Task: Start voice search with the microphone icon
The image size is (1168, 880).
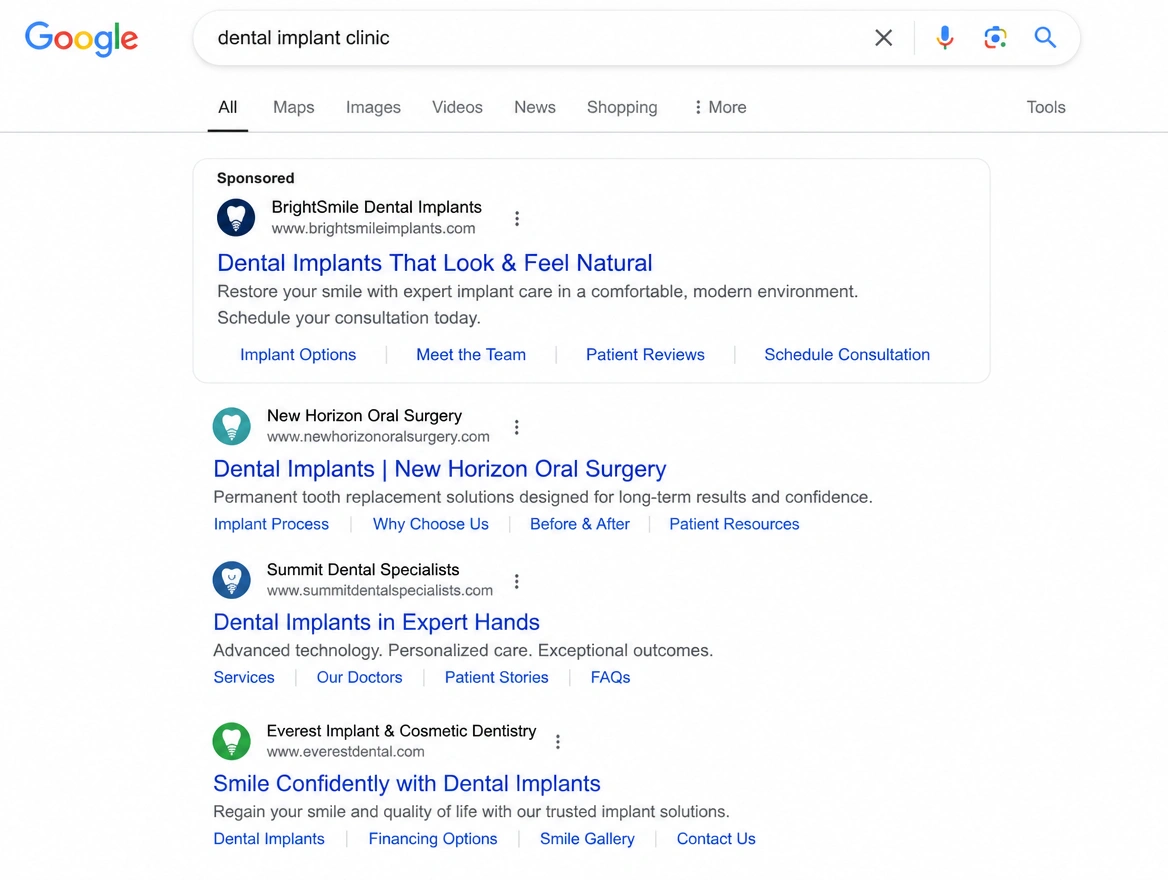Action: [945, 37]
